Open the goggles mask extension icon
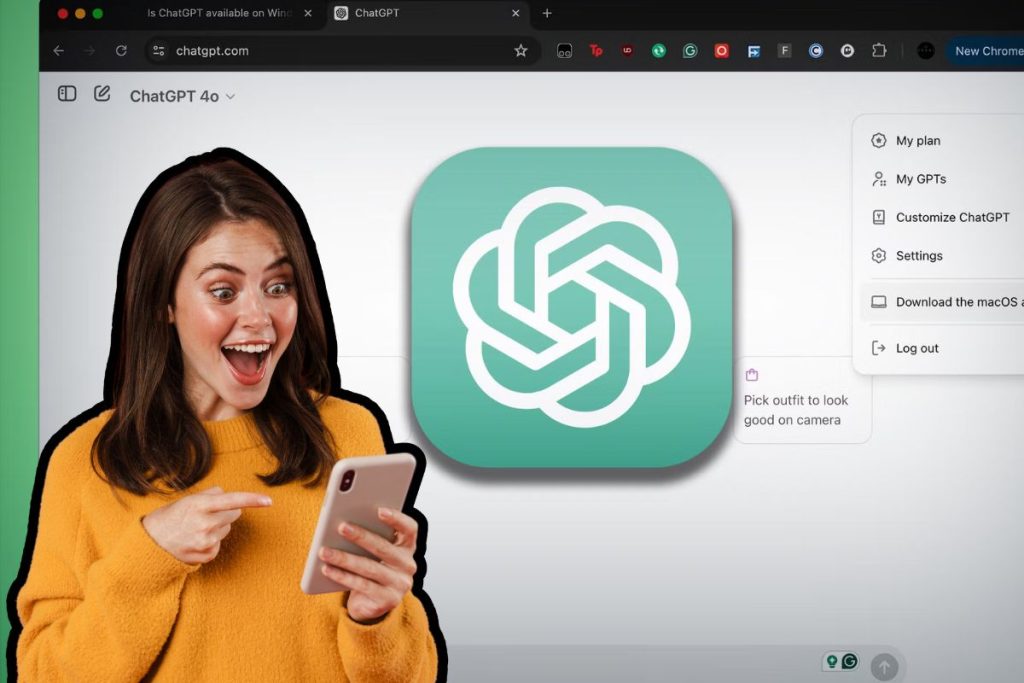The width and height of the screenshot is (1024, 683). click(564, 51)
